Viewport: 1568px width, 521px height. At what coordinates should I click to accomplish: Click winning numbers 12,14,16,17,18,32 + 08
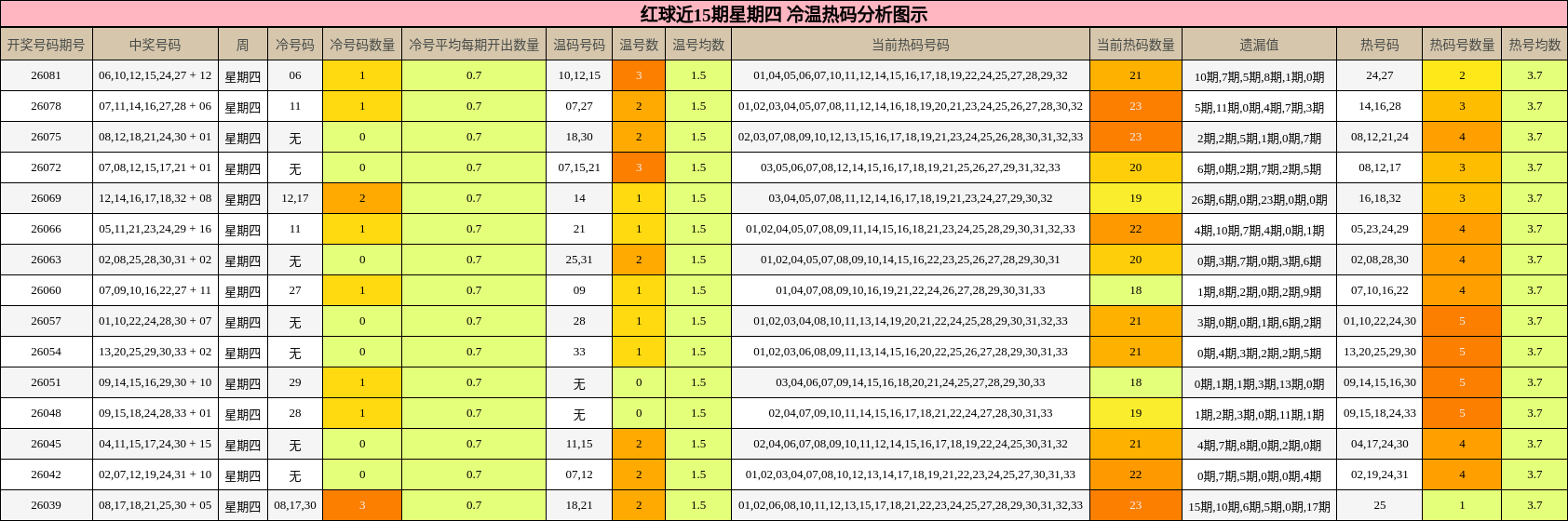point(155,198)
